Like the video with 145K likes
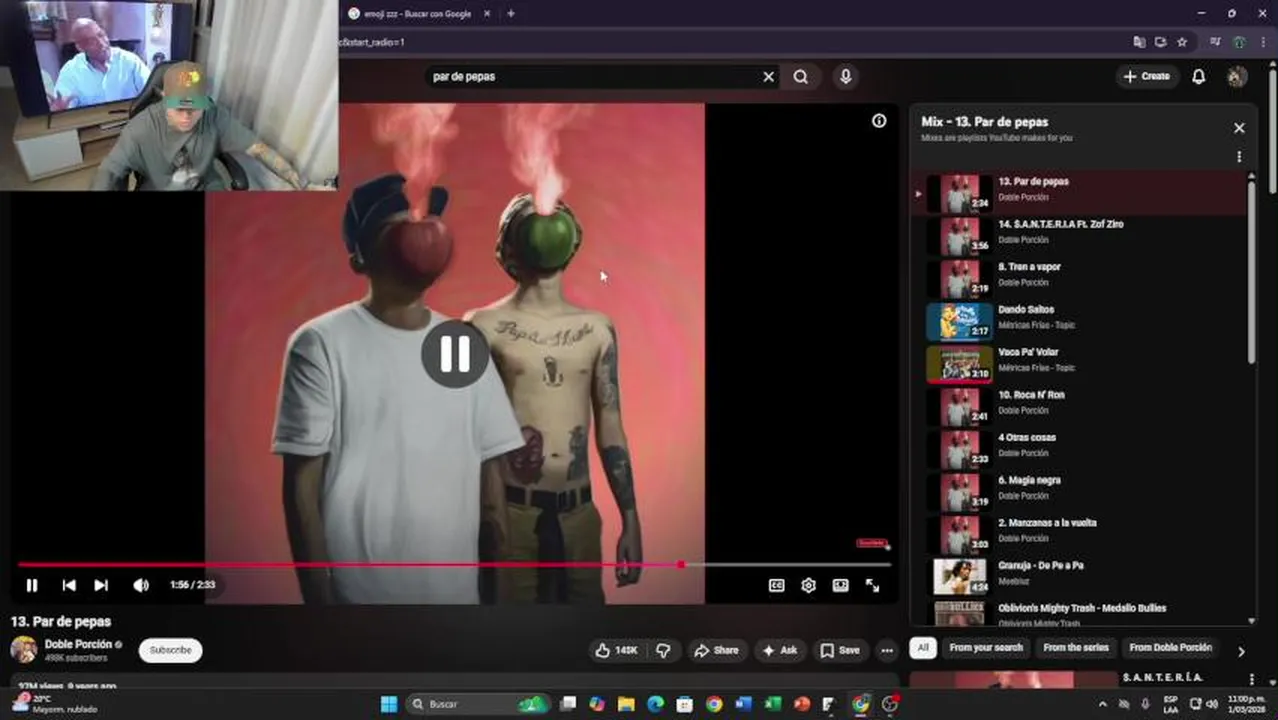Image resolution: width=1278 pixels, height=720 pixels. tap(616, 650)
